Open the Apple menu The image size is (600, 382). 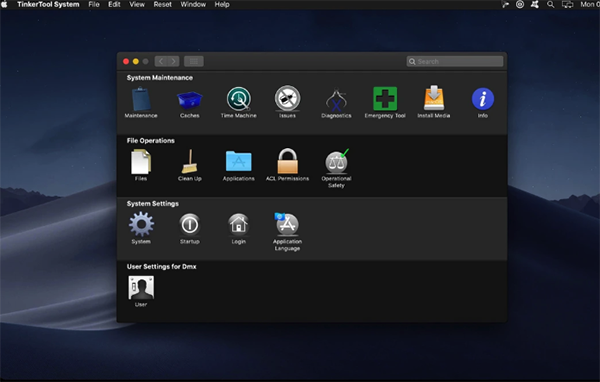pyautogui.click(x=4, y=5)
